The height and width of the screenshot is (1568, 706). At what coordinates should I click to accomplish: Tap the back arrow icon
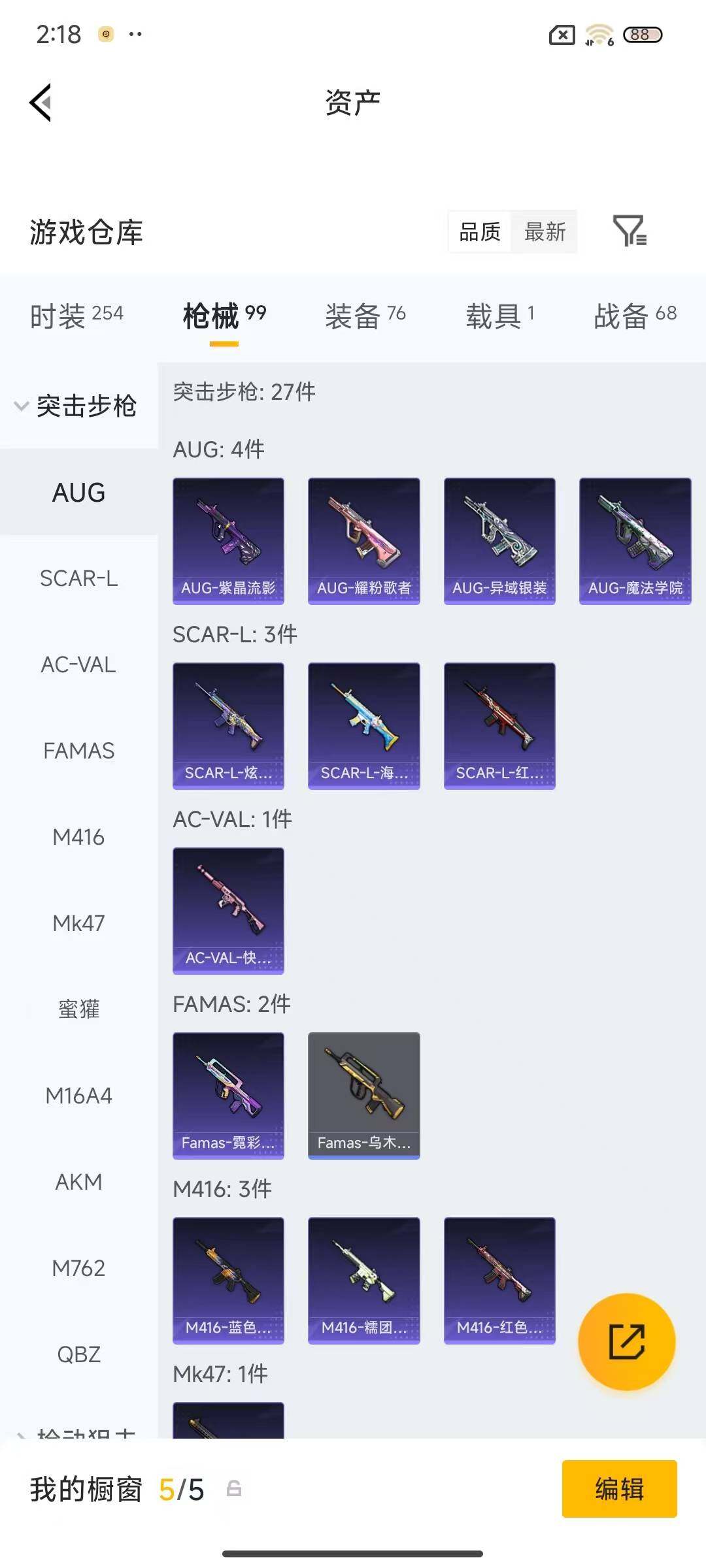41,103
